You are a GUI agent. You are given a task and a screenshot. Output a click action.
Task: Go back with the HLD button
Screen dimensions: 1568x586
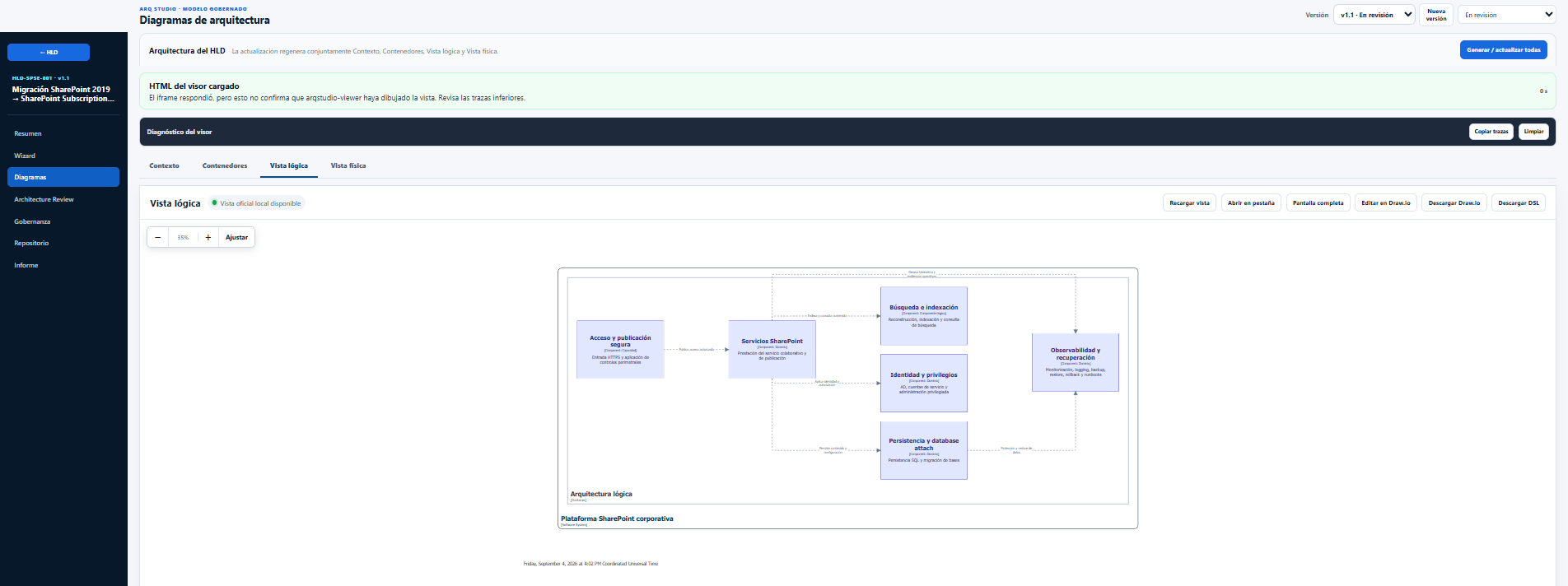click(49, 52)
